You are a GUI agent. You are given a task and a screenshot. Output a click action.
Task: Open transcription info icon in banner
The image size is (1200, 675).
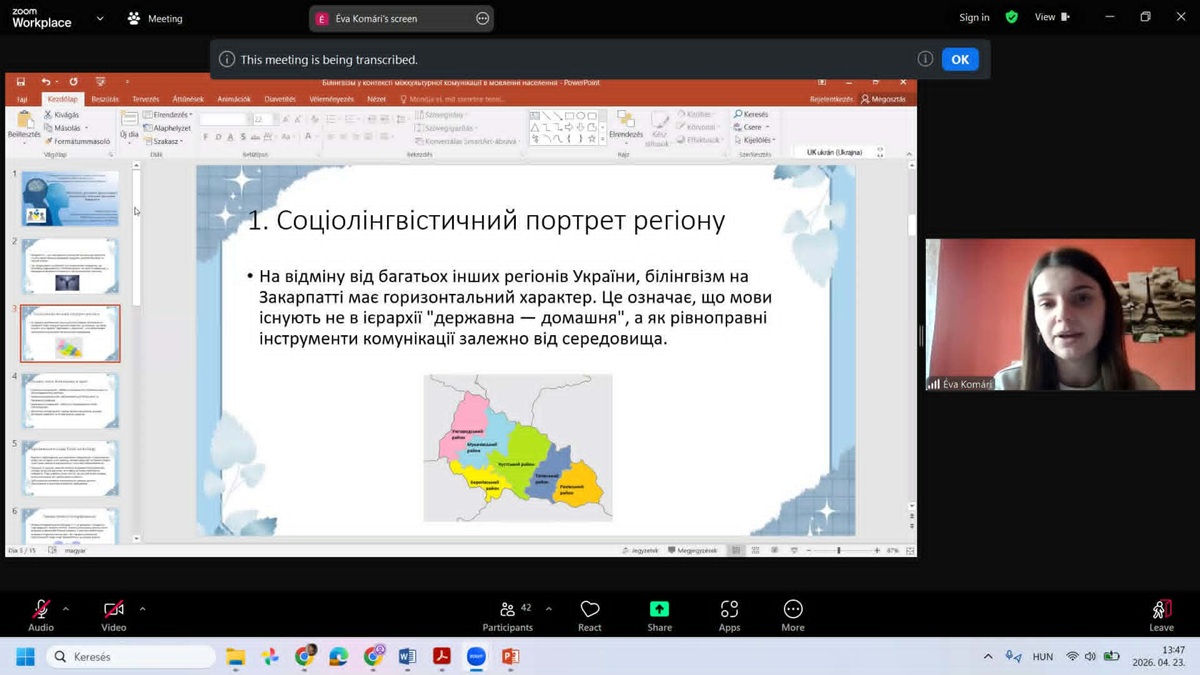925,59
